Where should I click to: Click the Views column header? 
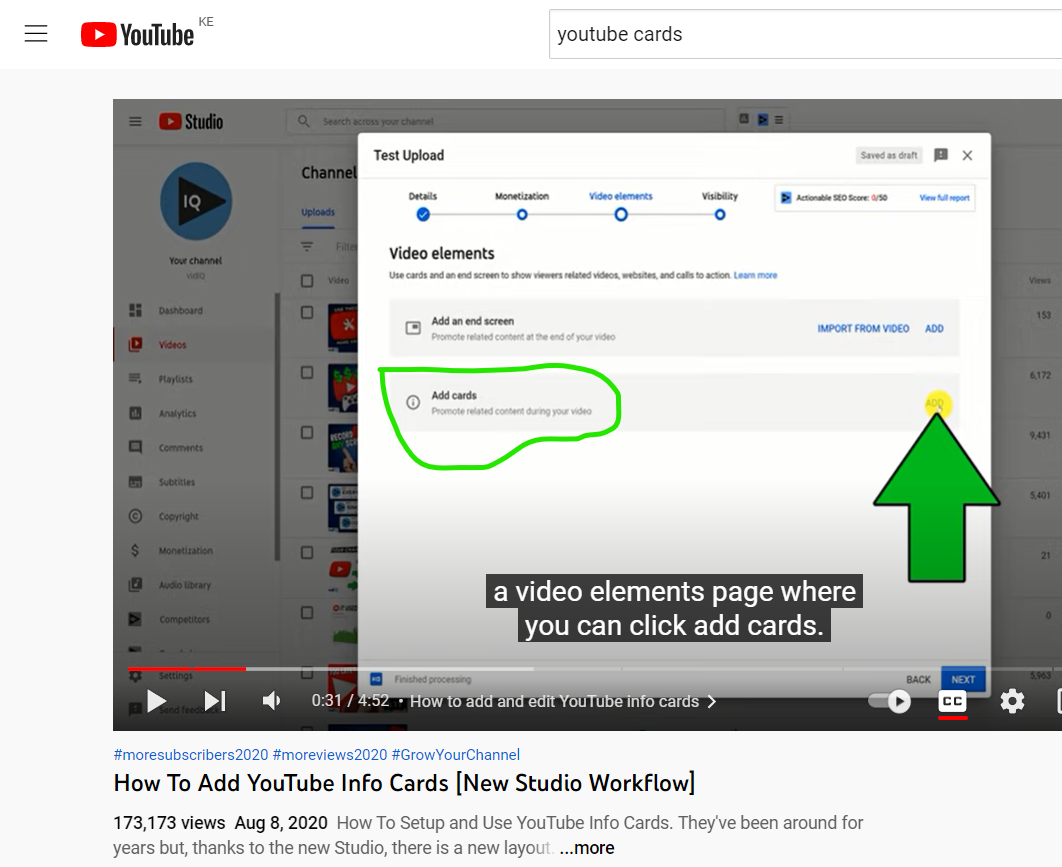tap(1040, 280)
